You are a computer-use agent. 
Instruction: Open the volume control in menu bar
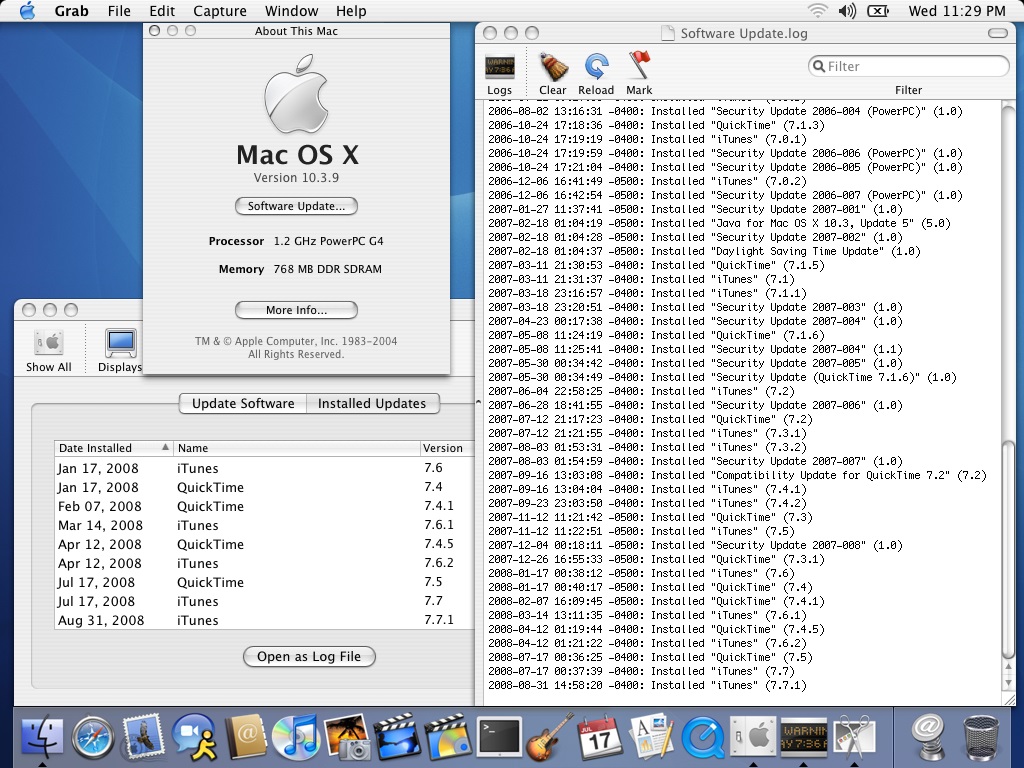click(x=847, y=11)
